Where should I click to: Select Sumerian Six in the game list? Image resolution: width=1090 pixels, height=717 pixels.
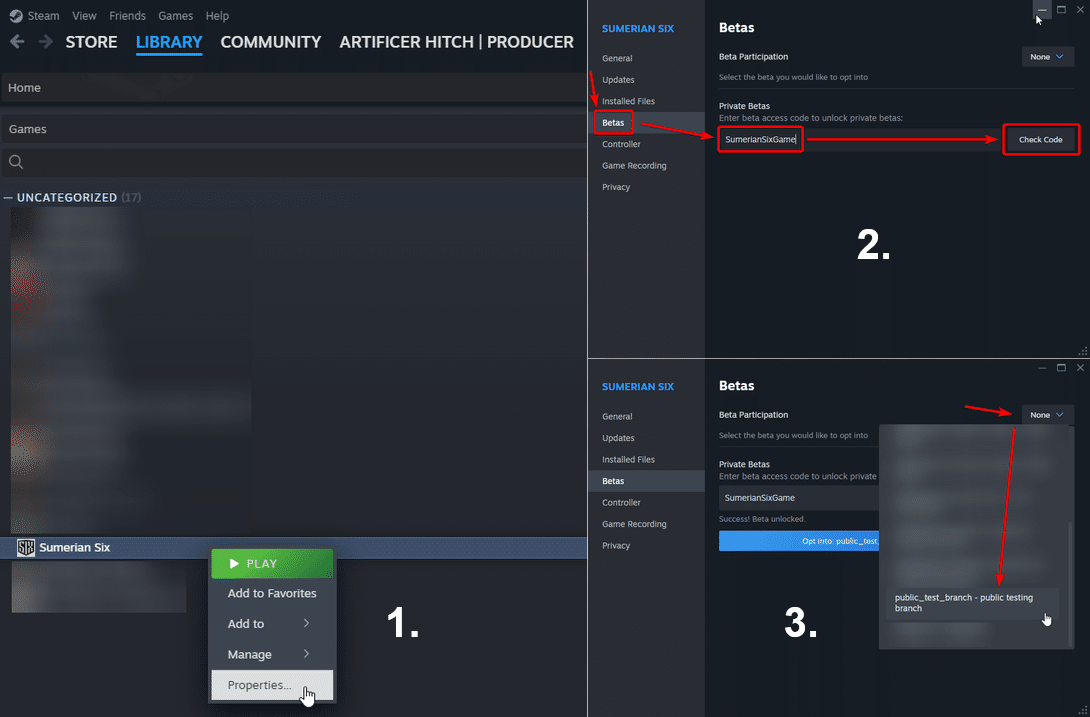coord(294,547)
